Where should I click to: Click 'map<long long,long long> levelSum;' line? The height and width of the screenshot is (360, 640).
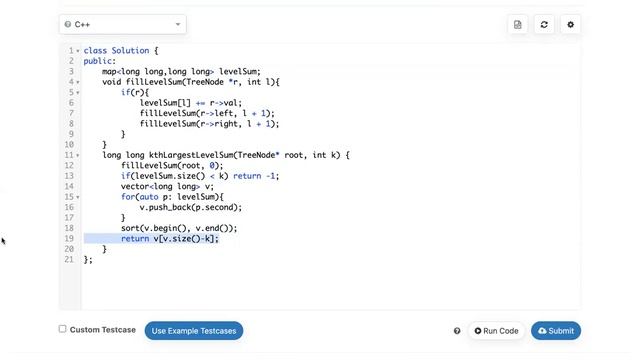181,71
